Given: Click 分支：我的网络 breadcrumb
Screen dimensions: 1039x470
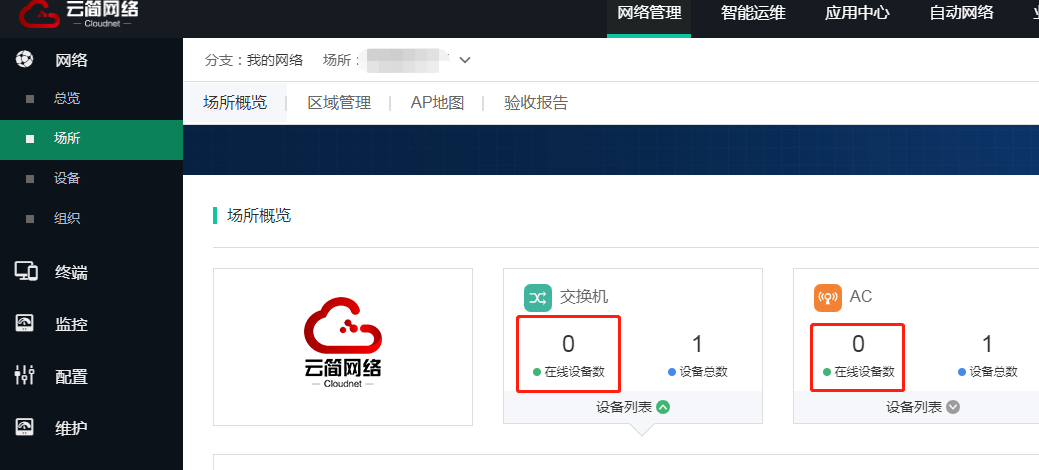Looking at the screenshot, I should click(x=254, y=60).
